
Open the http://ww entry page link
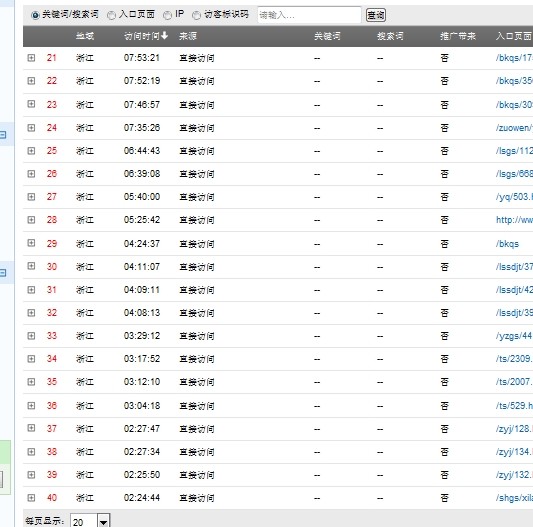(514, 220)
